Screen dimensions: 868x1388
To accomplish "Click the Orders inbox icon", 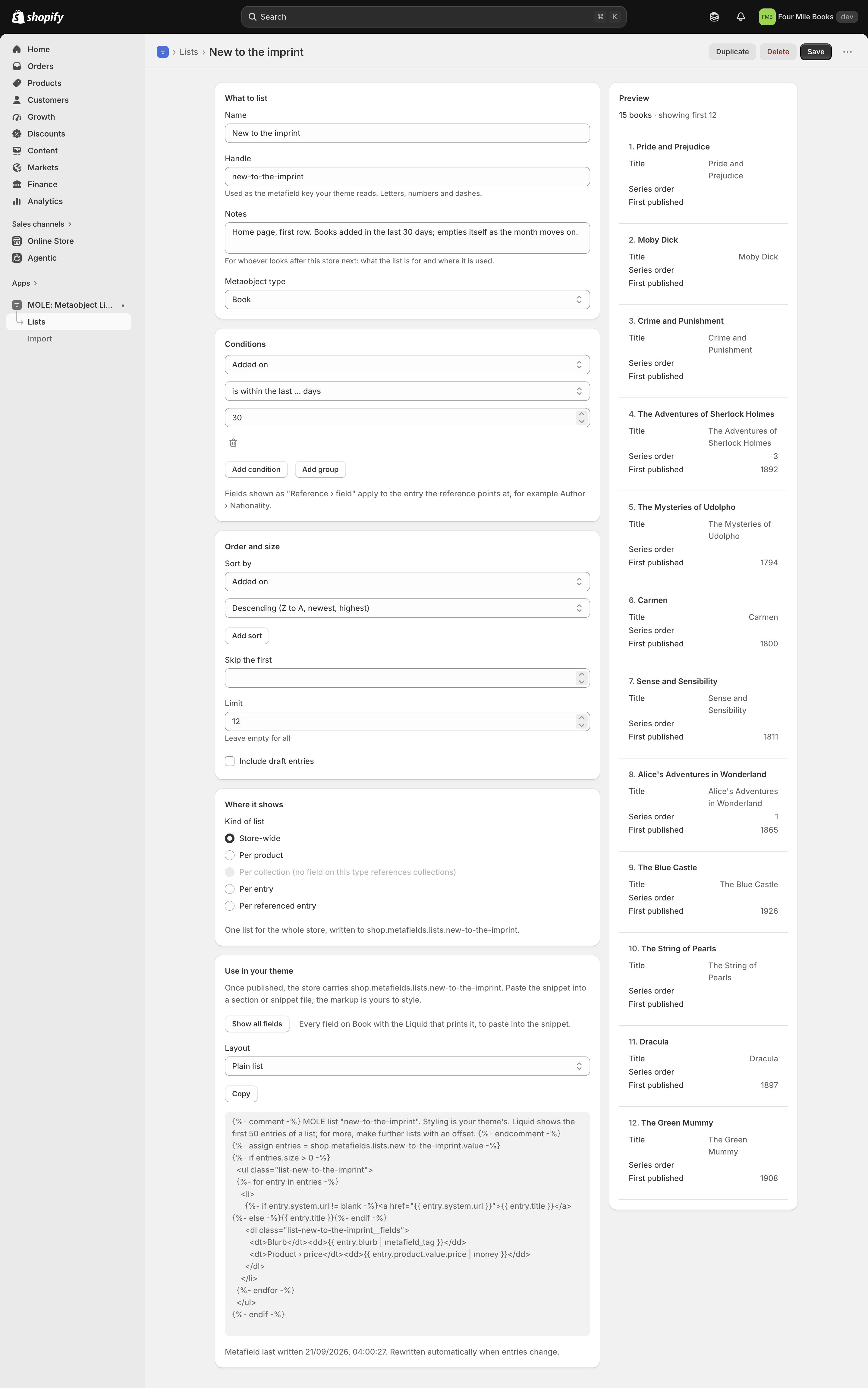I will tap(17, 66).
